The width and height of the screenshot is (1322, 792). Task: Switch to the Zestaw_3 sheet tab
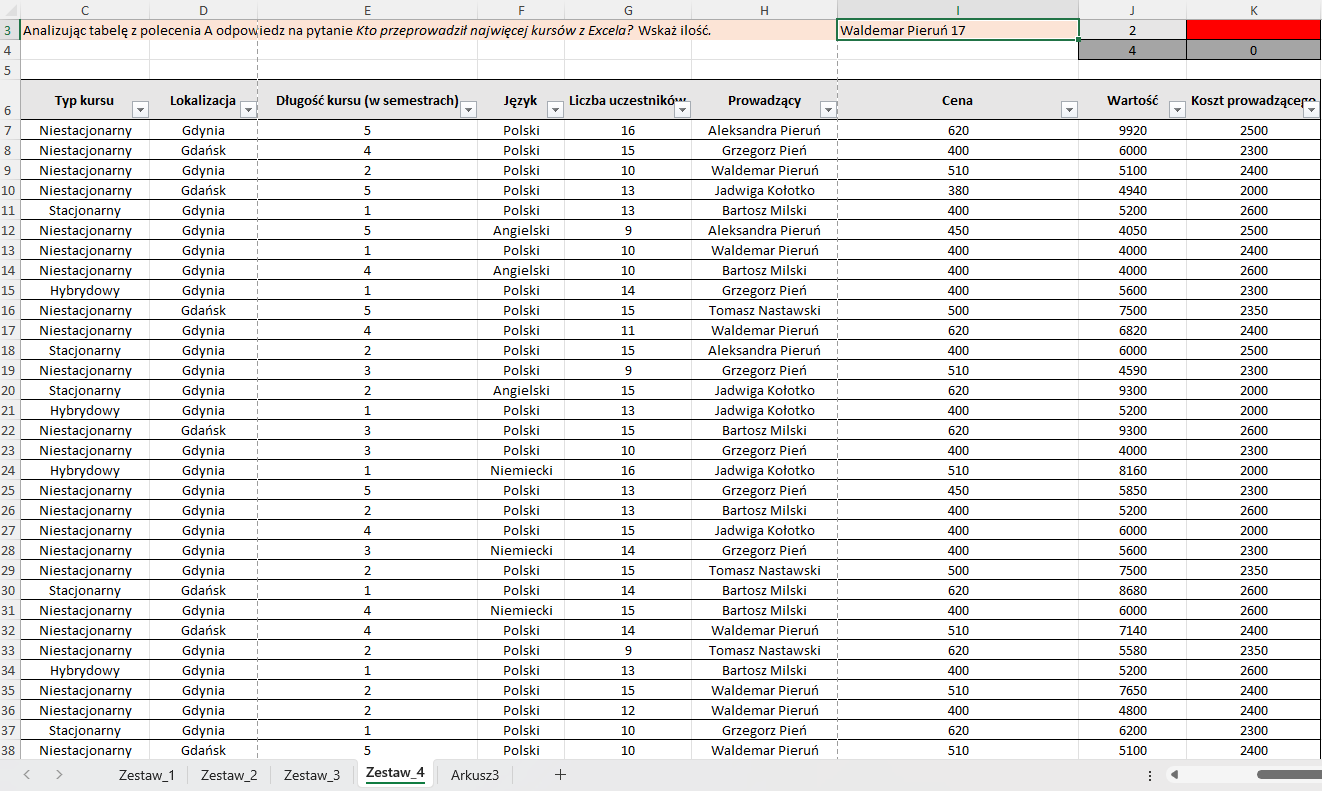tap(312, 775)
